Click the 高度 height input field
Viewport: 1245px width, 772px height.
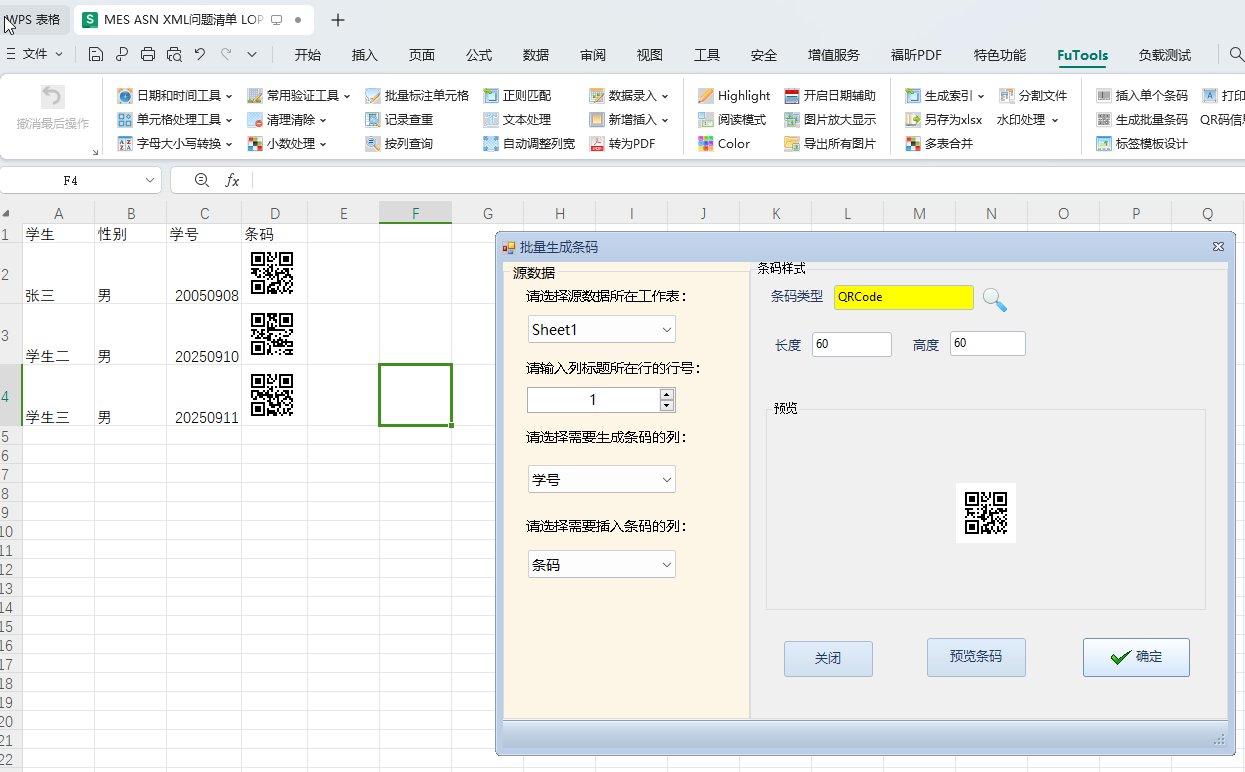(x=988, y=343)
